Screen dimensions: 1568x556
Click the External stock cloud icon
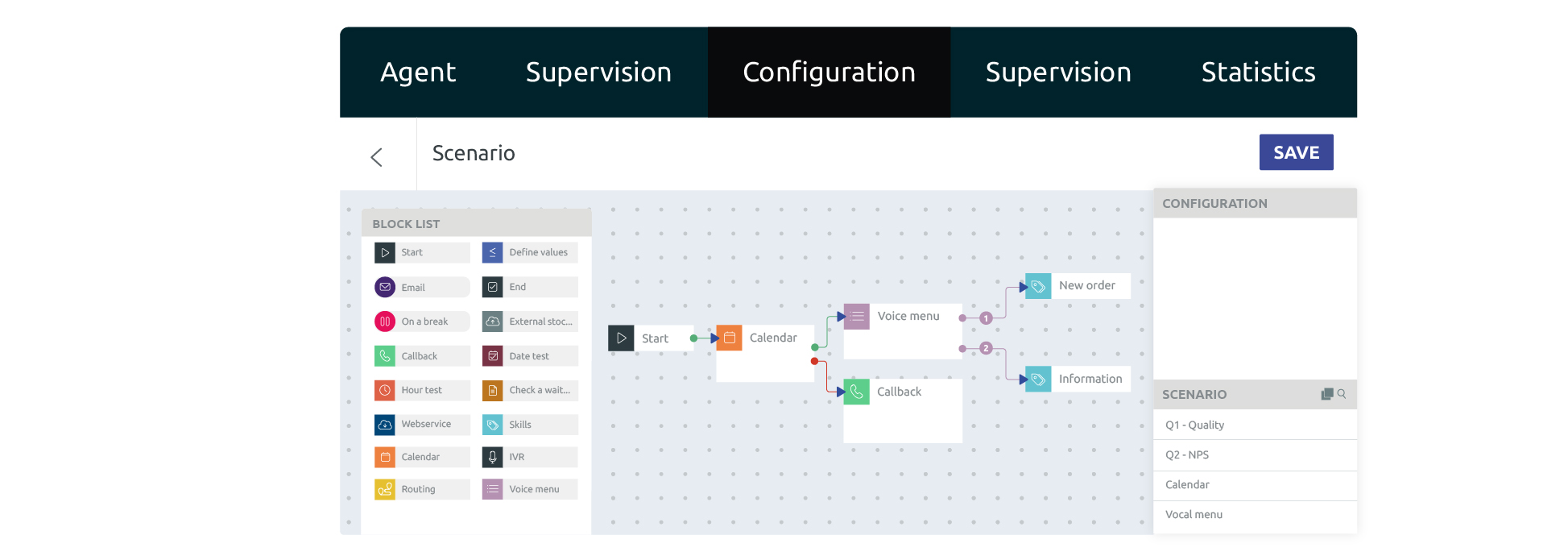coord(493,322)
